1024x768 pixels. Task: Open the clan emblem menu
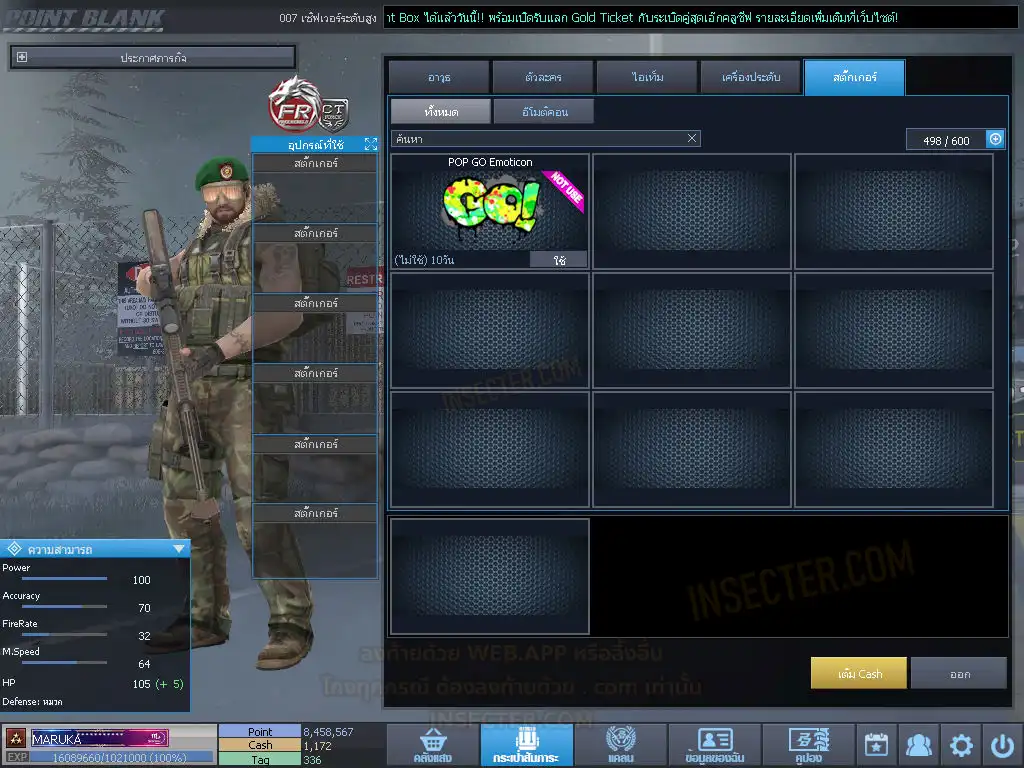click(x=620, y=745)
